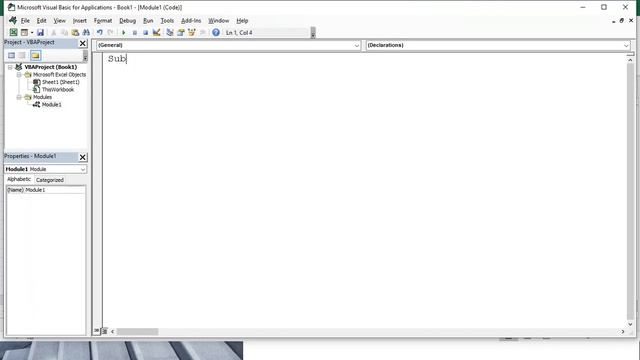Open the Run menu

point(148,20)
